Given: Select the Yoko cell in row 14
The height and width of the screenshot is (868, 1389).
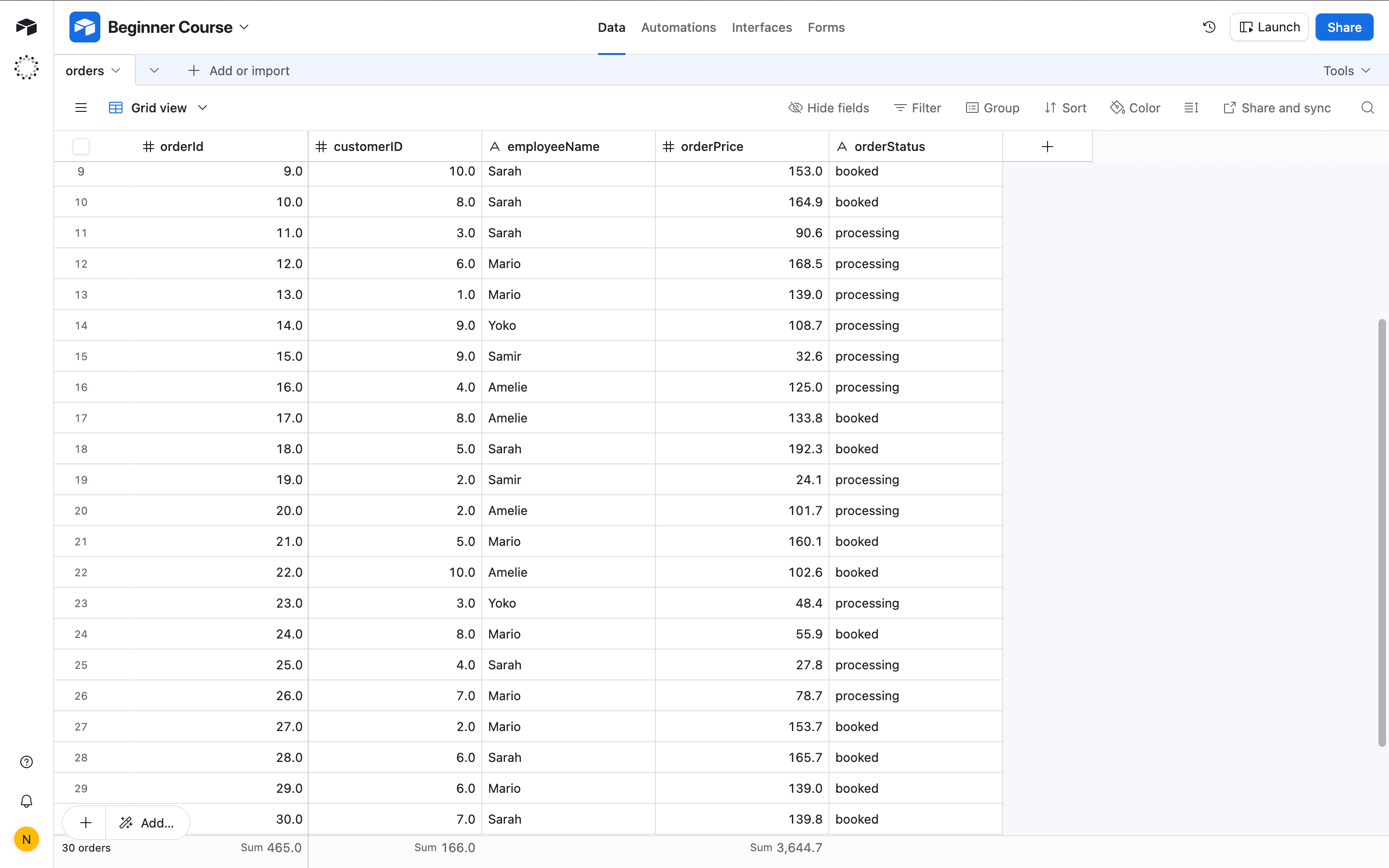Looking at the screenshot, I should coord(568,325).
